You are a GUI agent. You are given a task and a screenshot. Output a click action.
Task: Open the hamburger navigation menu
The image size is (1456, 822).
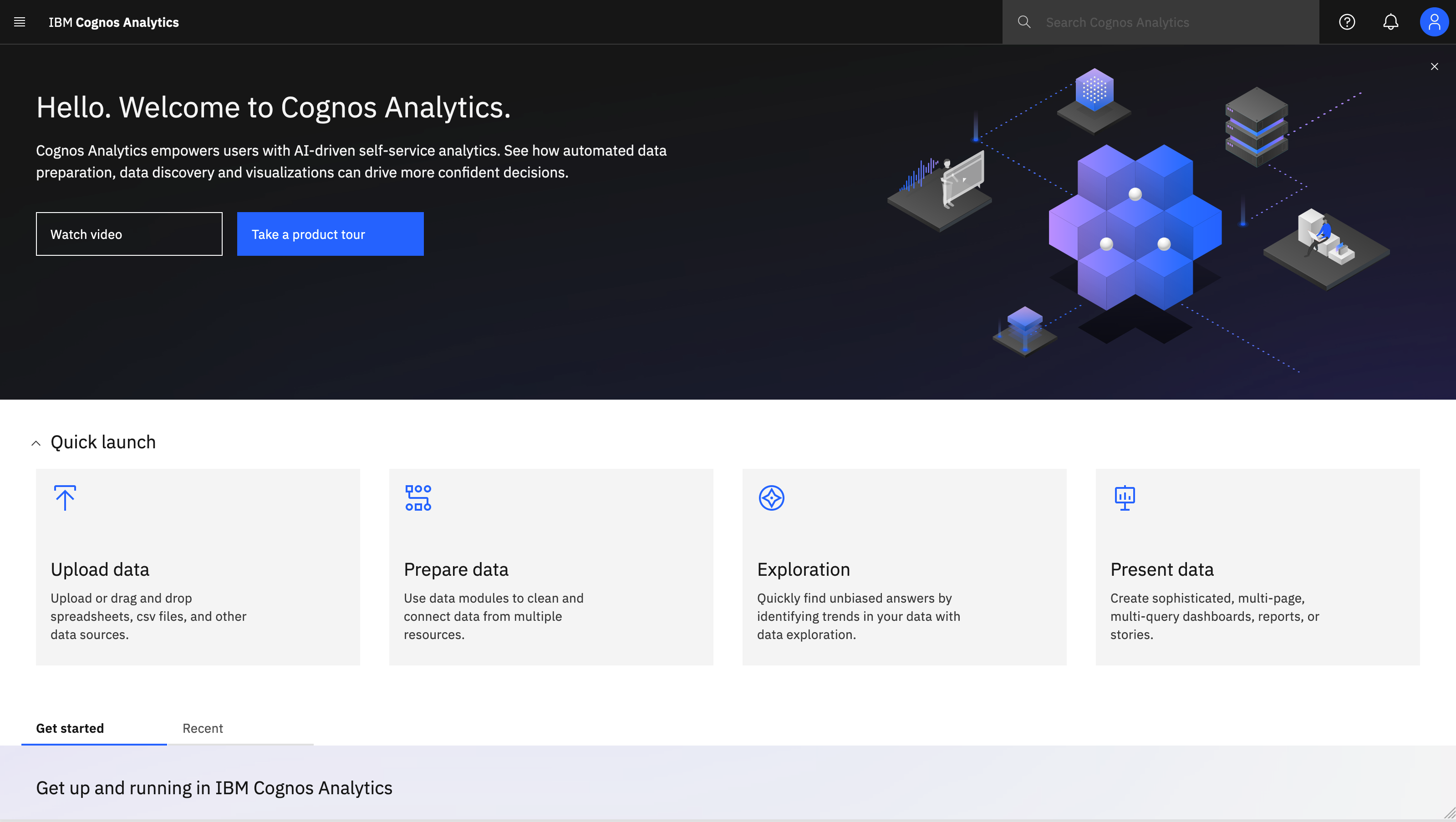pyautogui.click(x=20, y=22)
